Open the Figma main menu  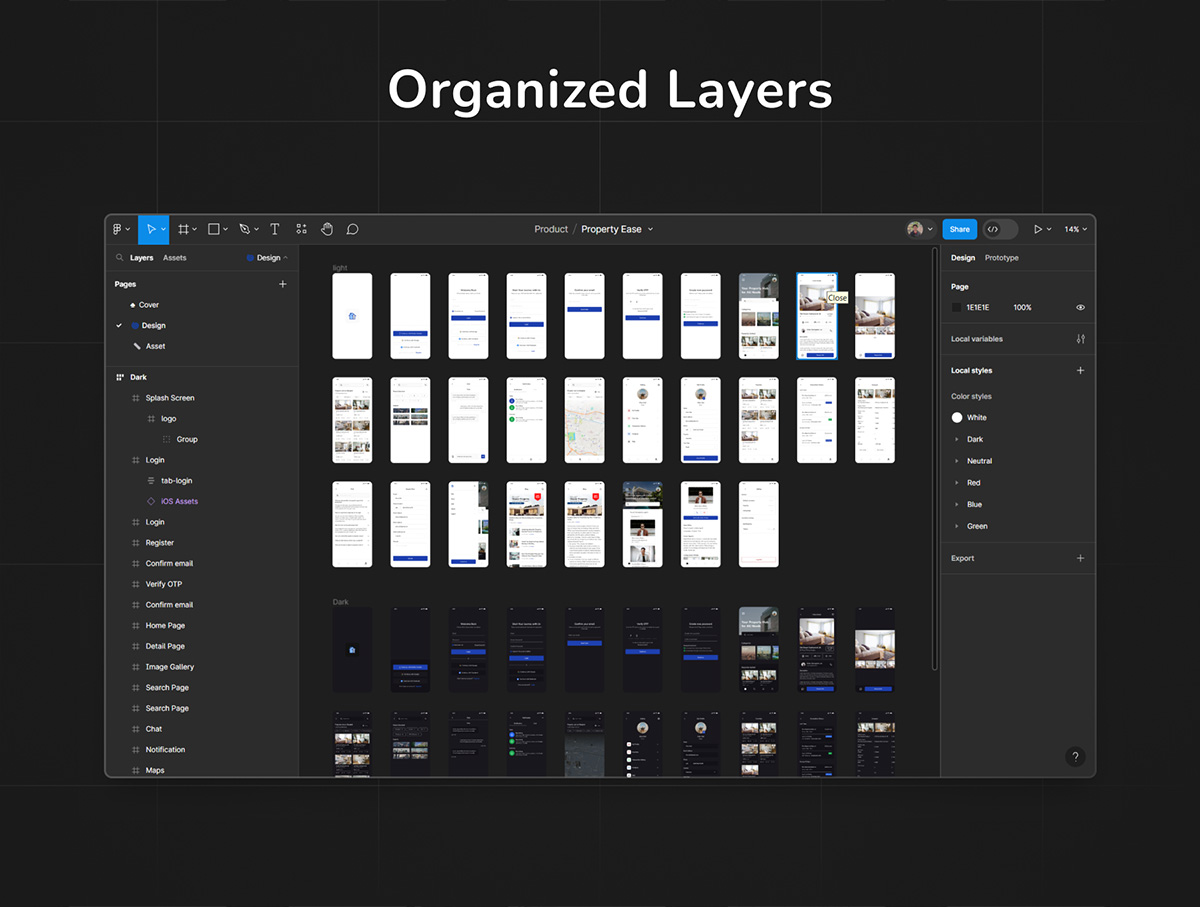pyautogui.click(x=120, y=229)
